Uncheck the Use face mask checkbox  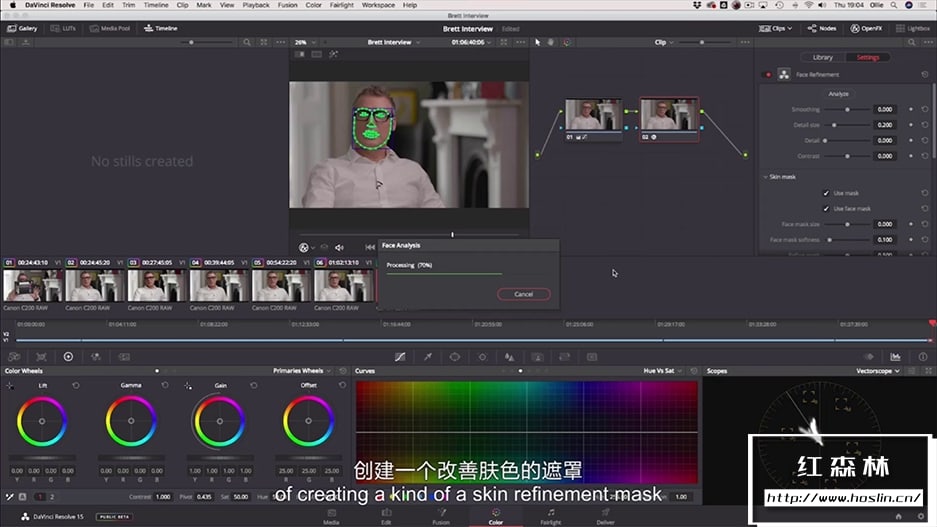tap(826, 209)
